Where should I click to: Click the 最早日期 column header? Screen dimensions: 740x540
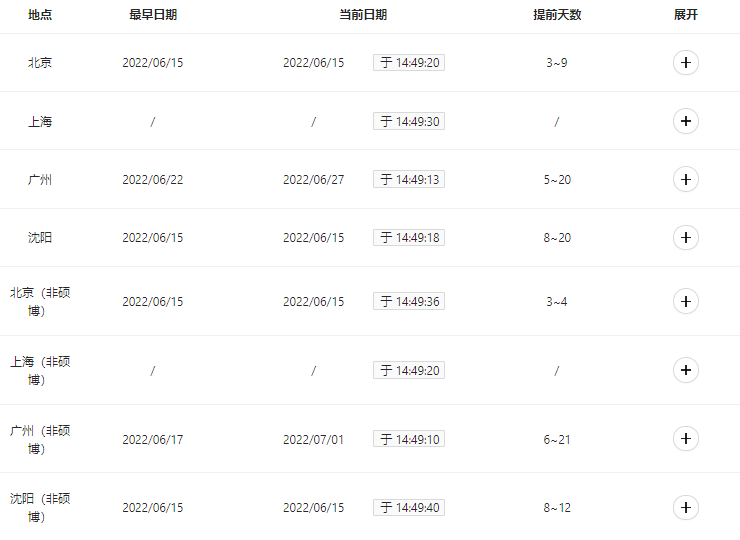[x=153, y=15]
